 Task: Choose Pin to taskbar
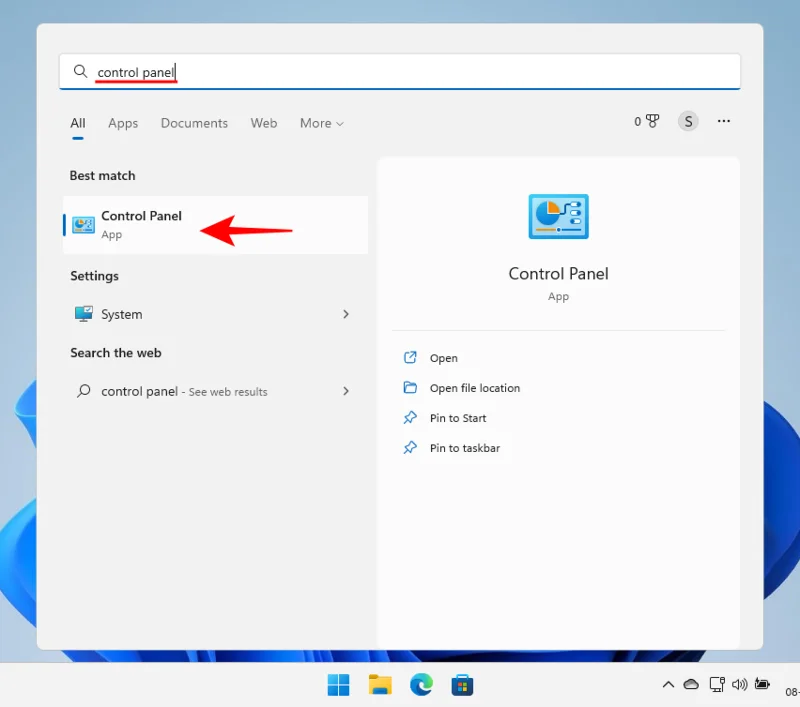[x=464, y=448]
